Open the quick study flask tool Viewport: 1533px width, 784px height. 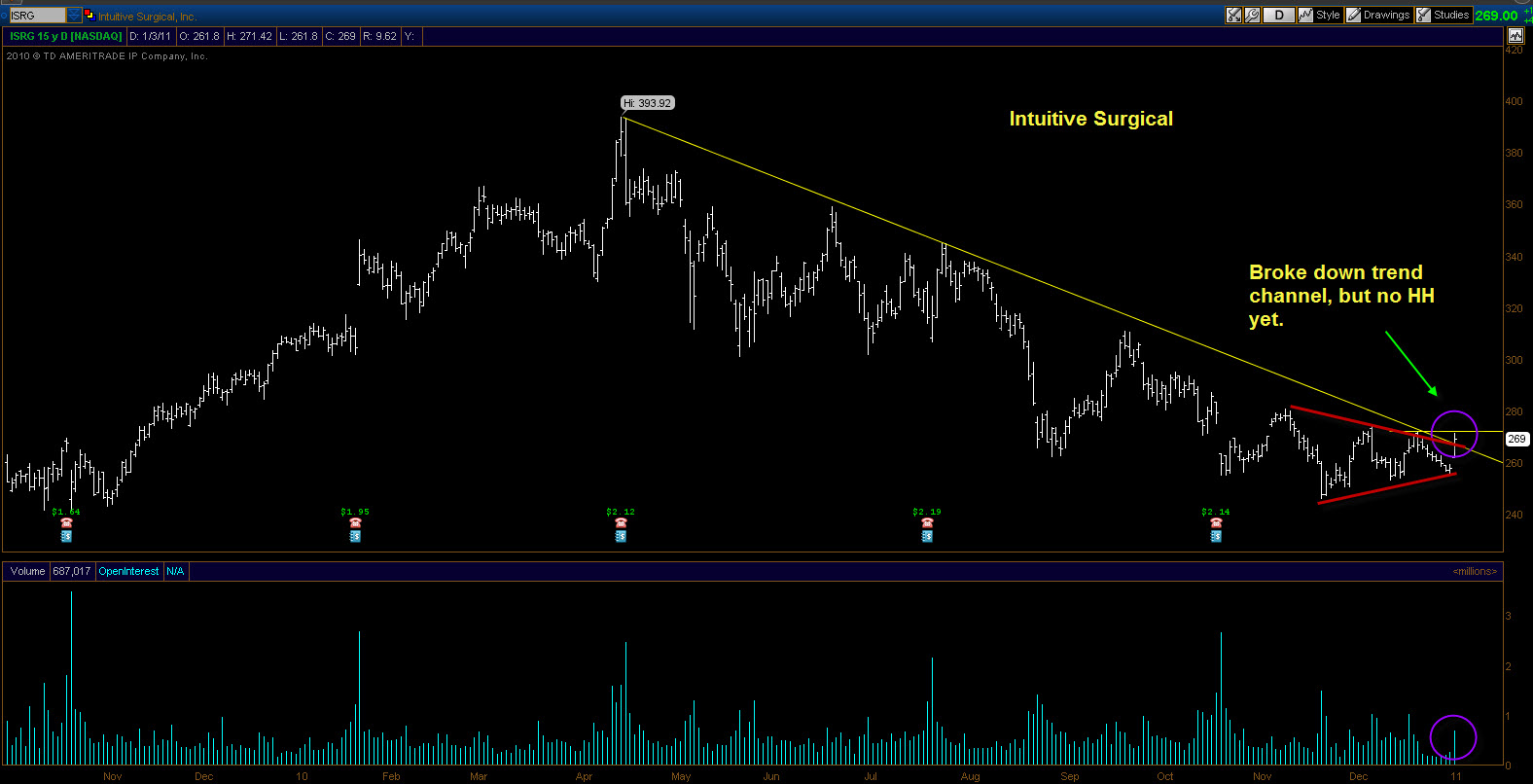(1233, 15)
